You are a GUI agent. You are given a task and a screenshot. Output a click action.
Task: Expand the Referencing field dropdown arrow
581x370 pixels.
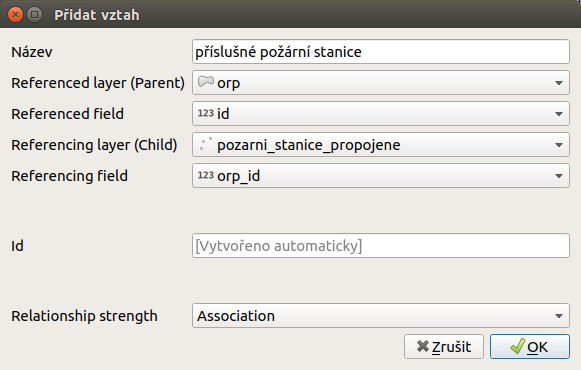click(559, 176)
